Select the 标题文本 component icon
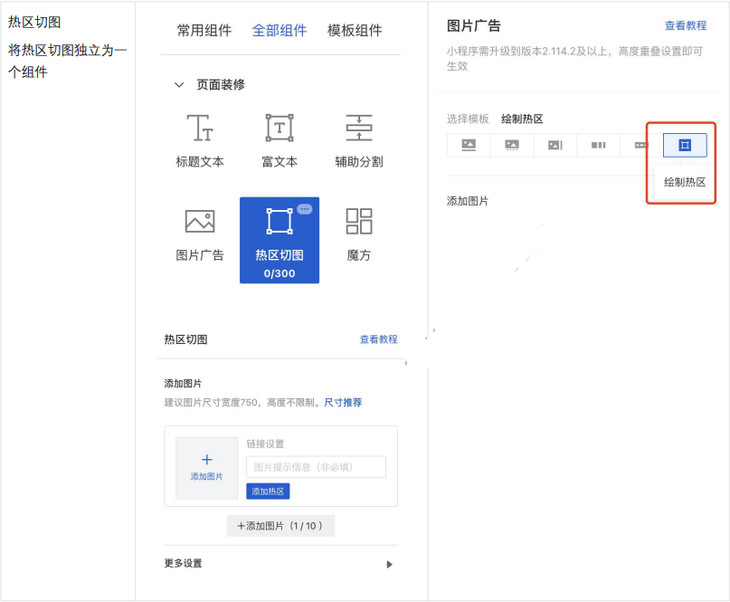The height and width of the screenshot is (602, 730). (200, 129)
